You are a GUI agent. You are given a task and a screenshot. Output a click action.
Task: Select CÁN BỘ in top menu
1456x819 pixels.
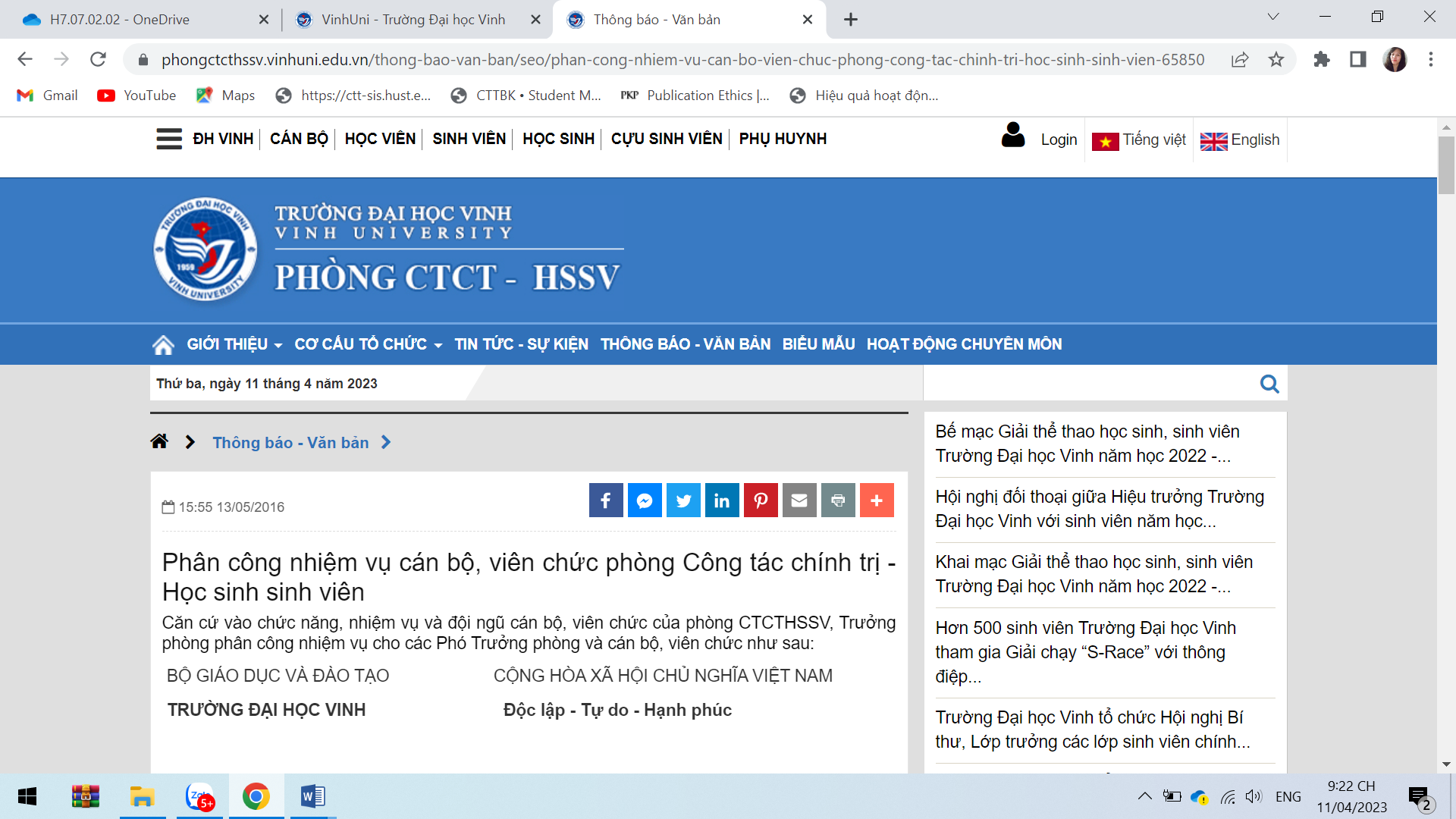(x=299, y=139)
